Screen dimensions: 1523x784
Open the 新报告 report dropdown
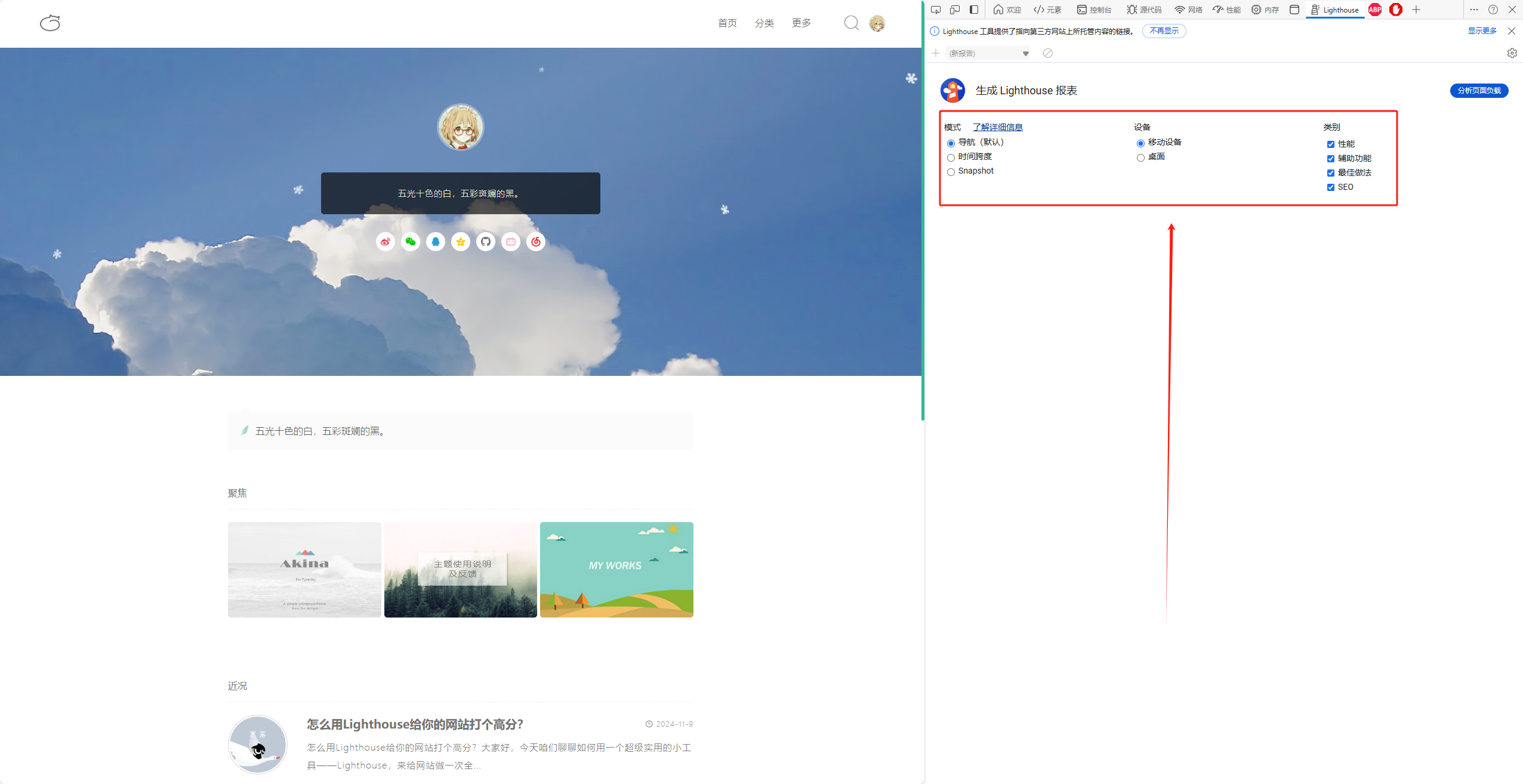988,53
